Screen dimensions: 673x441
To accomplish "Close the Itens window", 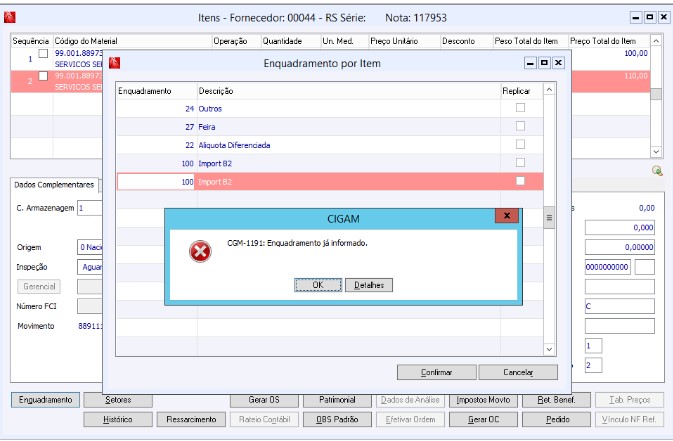I will click(664, 18).
